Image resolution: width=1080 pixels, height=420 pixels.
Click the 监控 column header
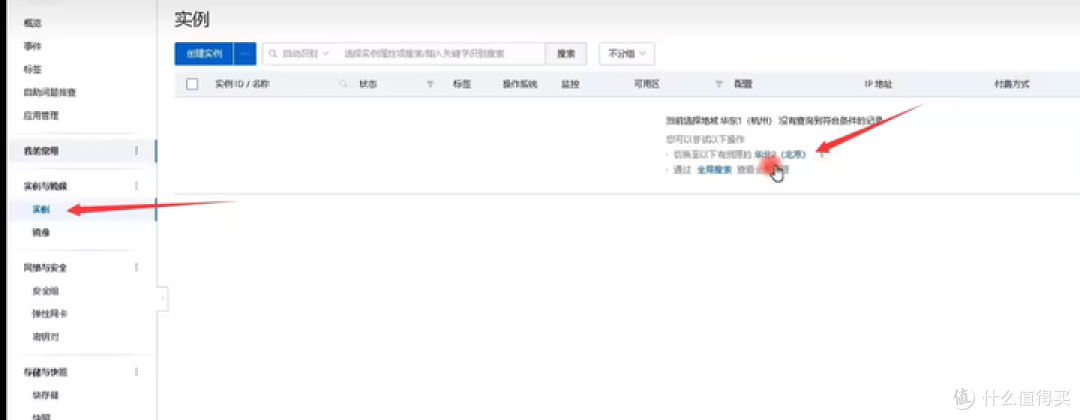click(x=570, y=84)
